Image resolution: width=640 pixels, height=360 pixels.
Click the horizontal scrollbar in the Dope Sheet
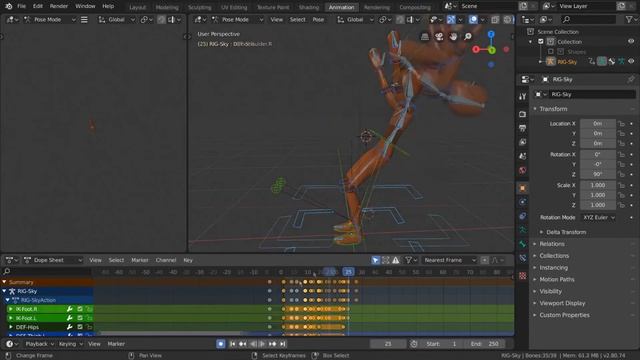pyautogui.click(x=171, y=333)
